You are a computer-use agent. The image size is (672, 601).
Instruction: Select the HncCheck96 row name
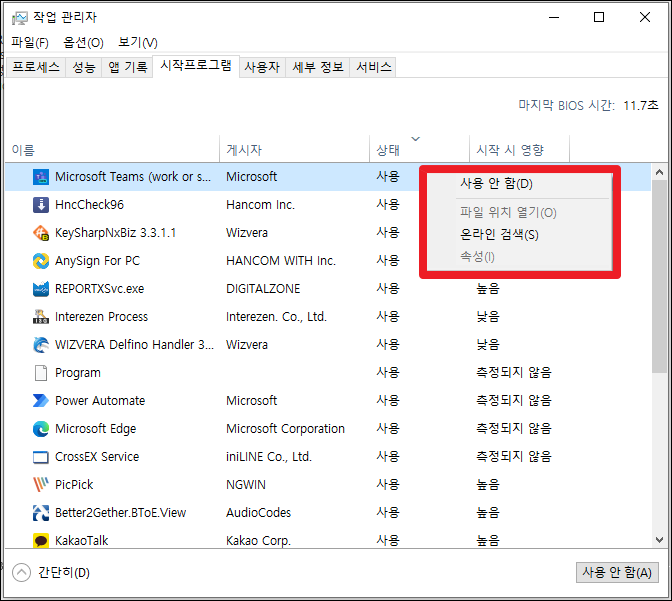[90, 205]
